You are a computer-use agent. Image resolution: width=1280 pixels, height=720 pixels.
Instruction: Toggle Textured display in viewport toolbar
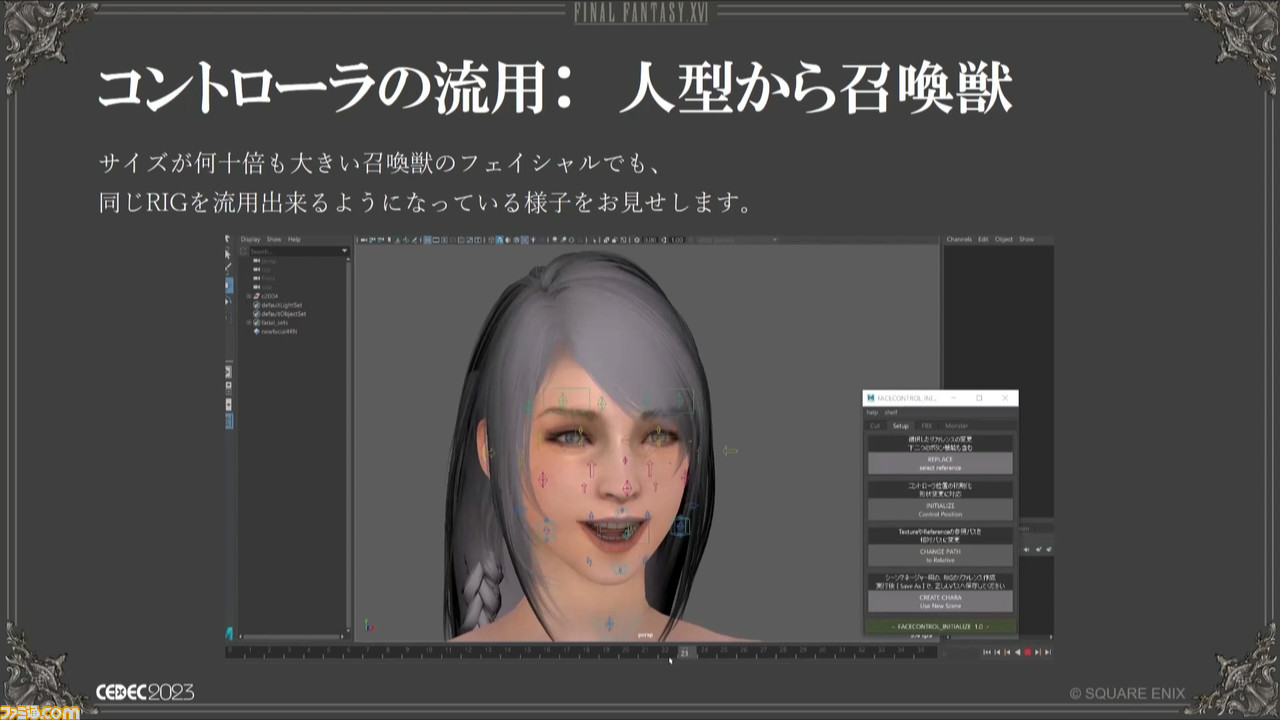coord(525,240)
